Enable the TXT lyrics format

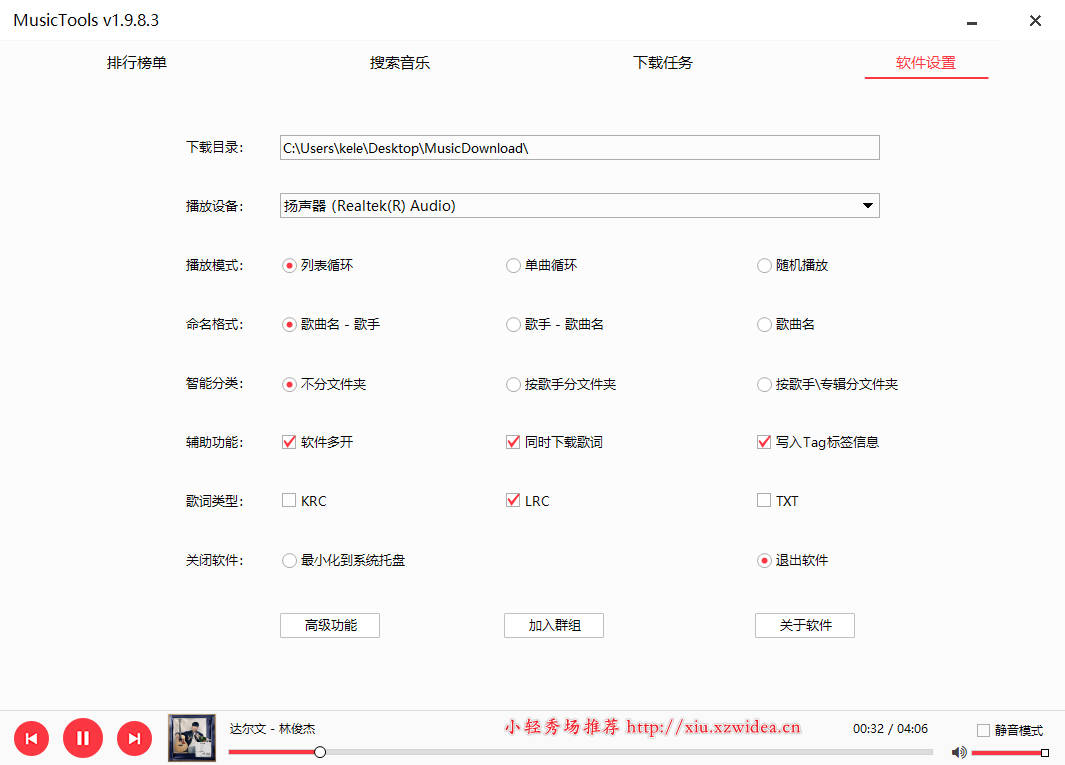pos(764,500)
